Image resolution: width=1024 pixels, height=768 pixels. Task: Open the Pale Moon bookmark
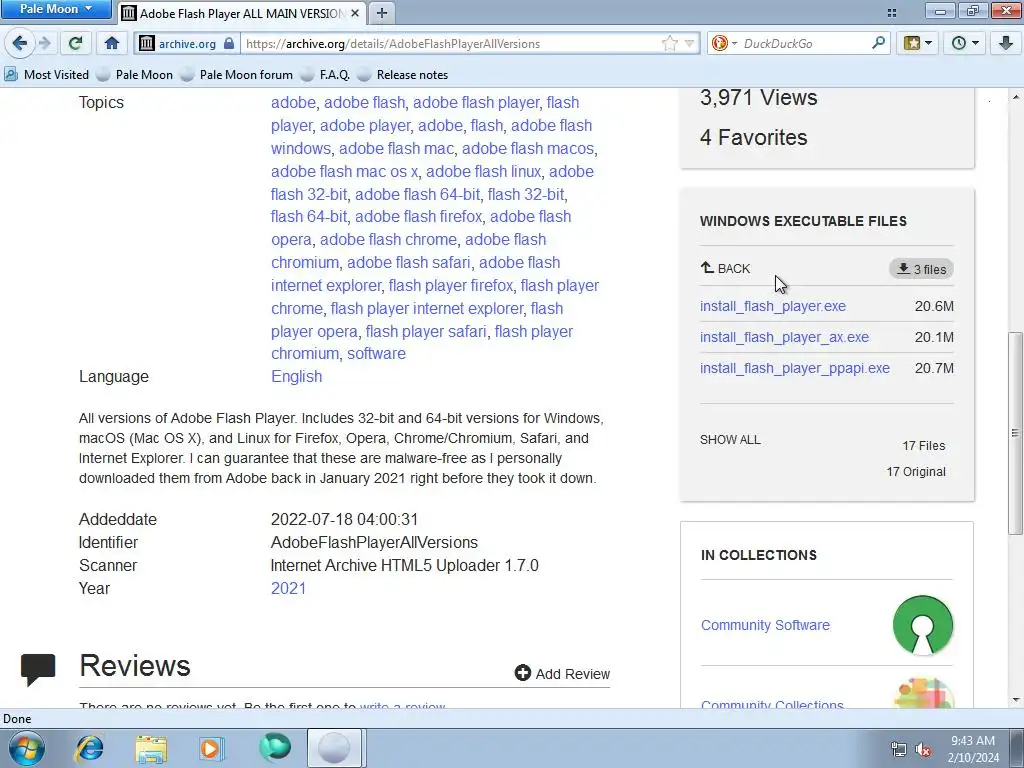point(136,74)
